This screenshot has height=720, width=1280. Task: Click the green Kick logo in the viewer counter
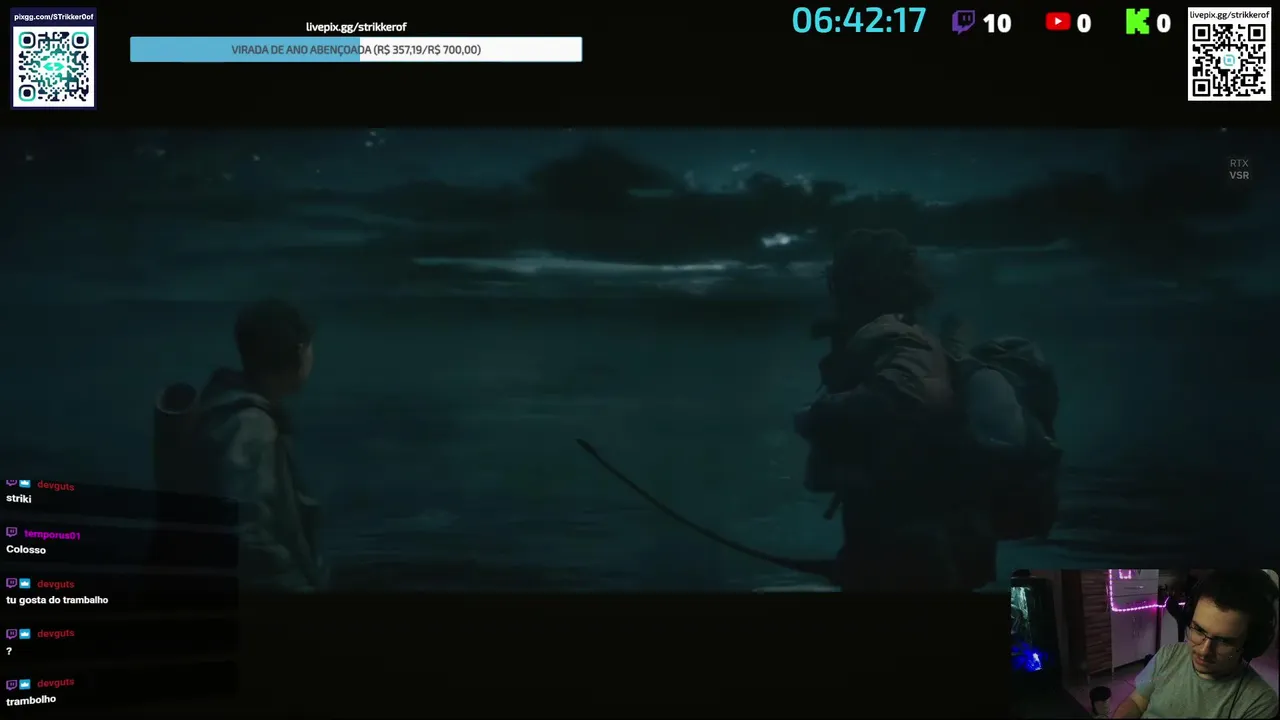pos(1137,22)
